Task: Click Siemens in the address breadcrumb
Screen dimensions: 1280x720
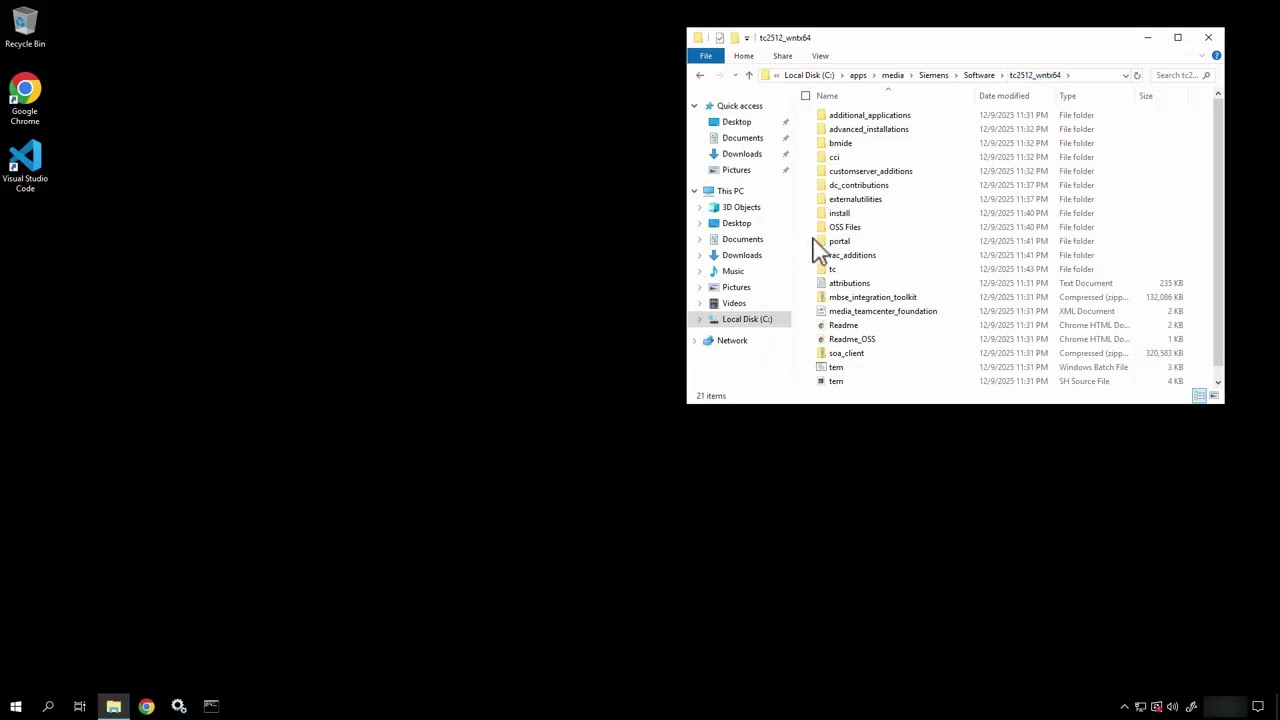Action: pos(934,75)
